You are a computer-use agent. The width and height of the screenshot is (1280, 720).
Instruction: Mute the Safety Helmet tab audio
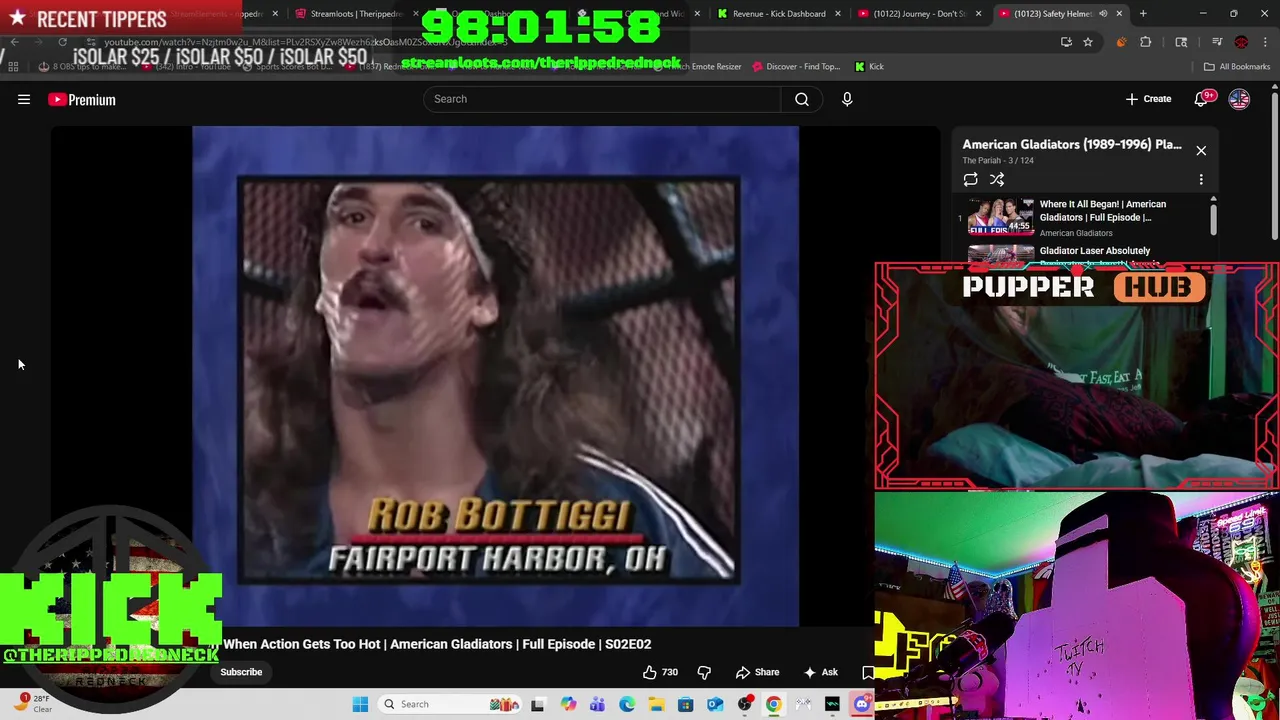tap(1103, 14)
